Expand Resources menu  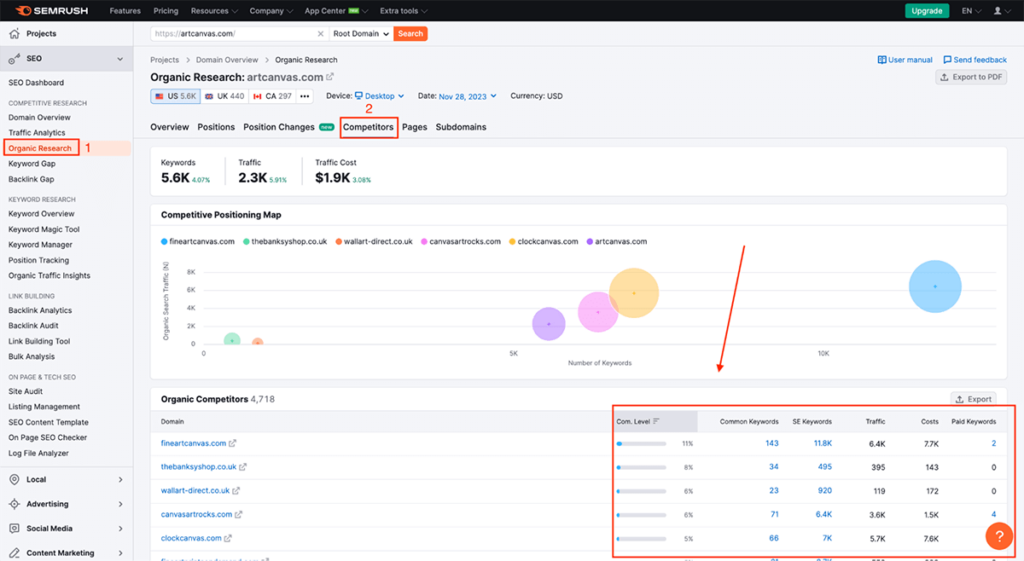(x=214, y=11)
